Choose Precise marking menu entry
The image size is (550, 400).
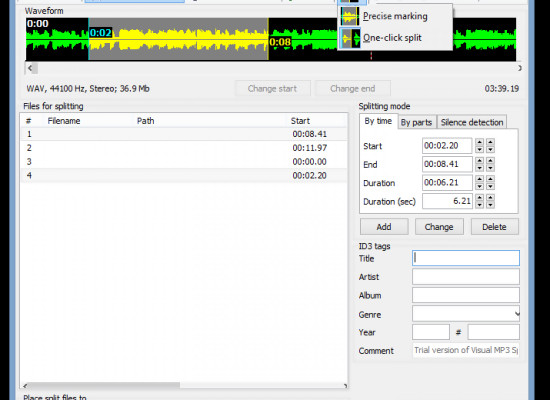tap(395, 16)
